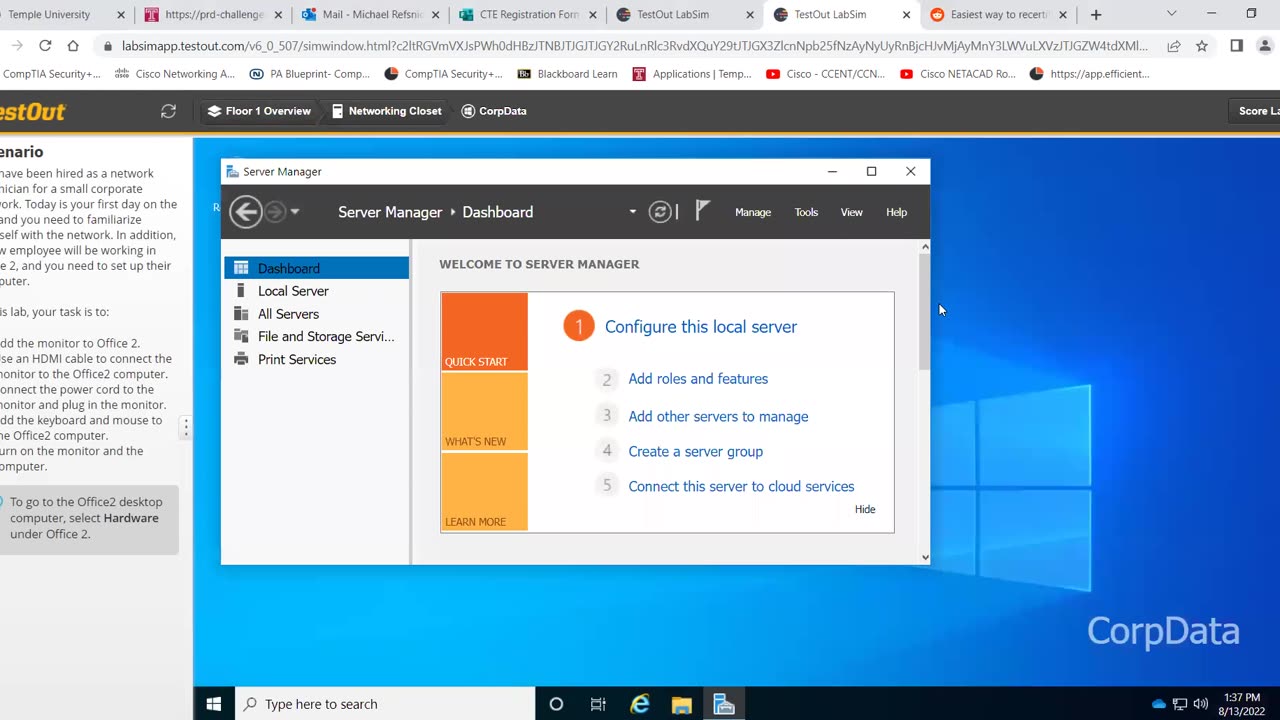Screen dimensions: 1280x720
Task: Click Add other servers to manage
Action: (x=718, y=416)
